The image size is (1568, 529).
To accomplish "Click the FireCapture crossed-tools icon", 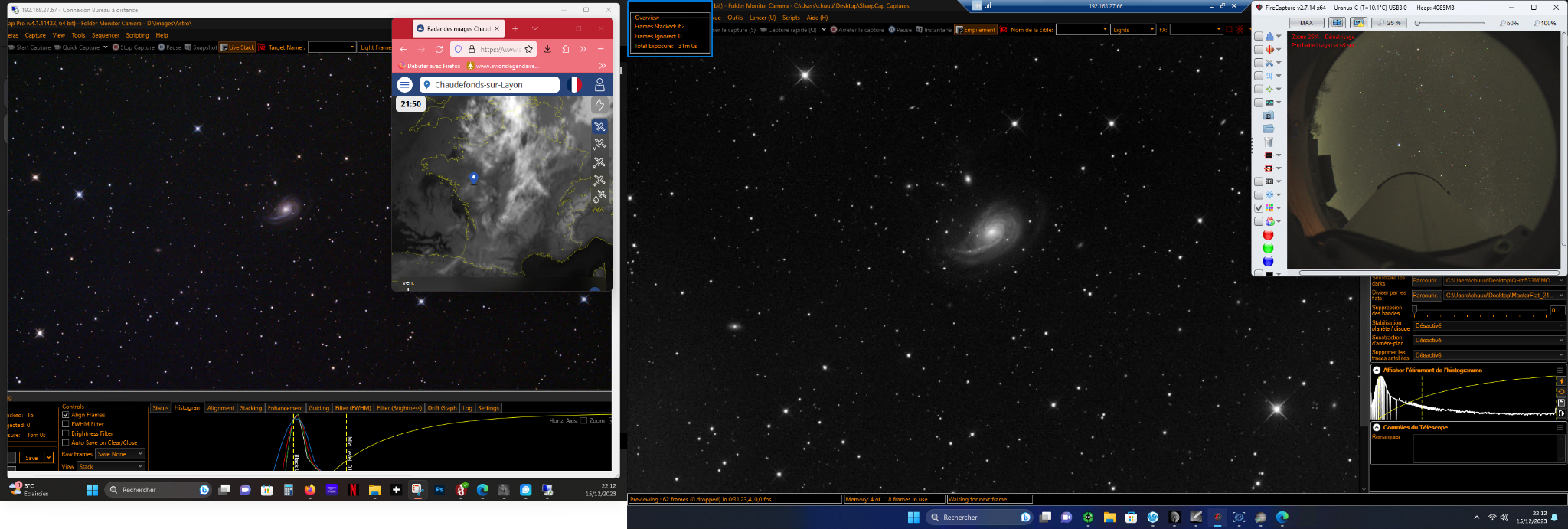I will point(1269,63).
